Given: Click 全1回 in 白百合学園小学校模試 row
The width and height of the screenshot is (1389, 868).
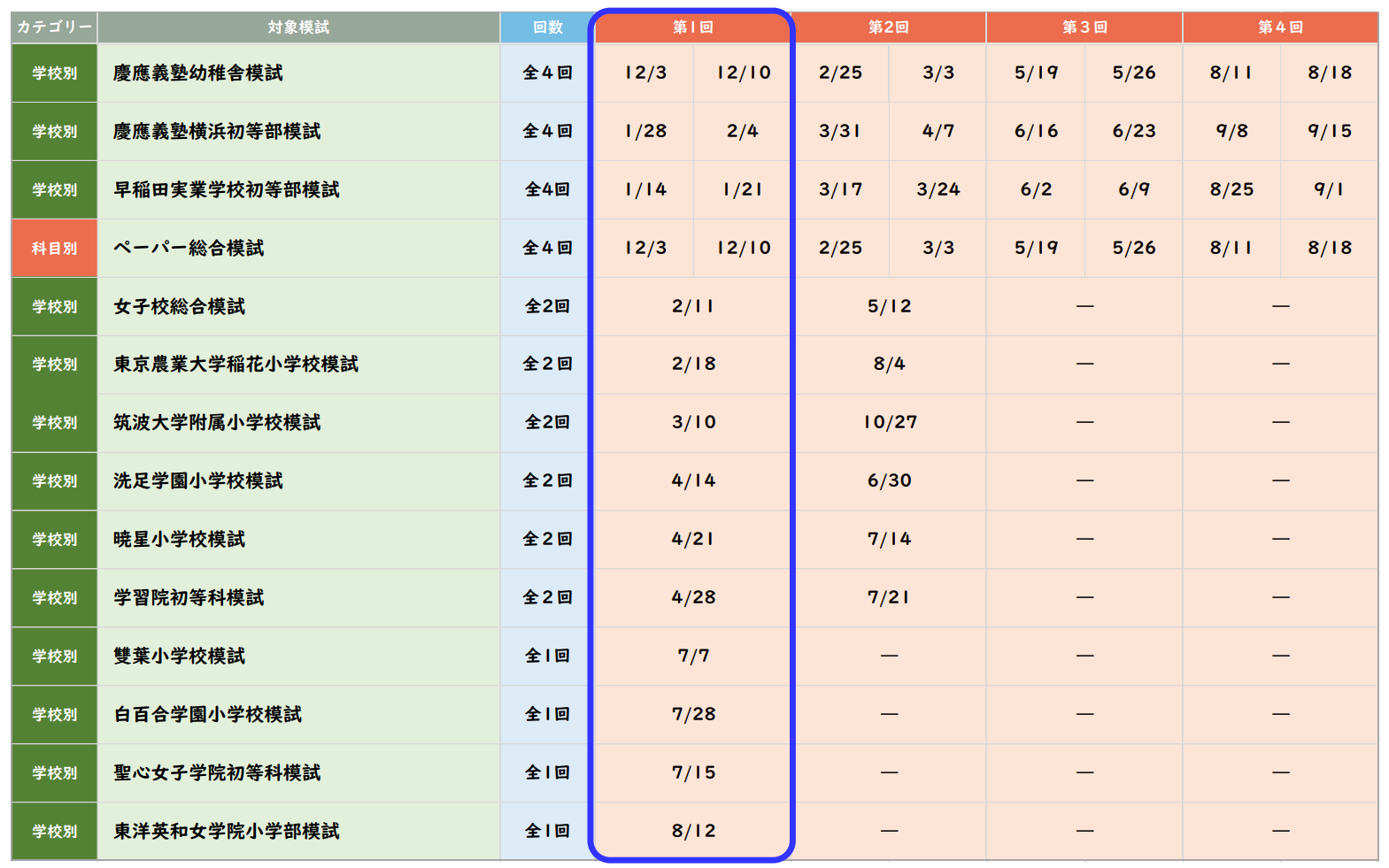Looking at the screenshot, I should (x=547, y=715).
